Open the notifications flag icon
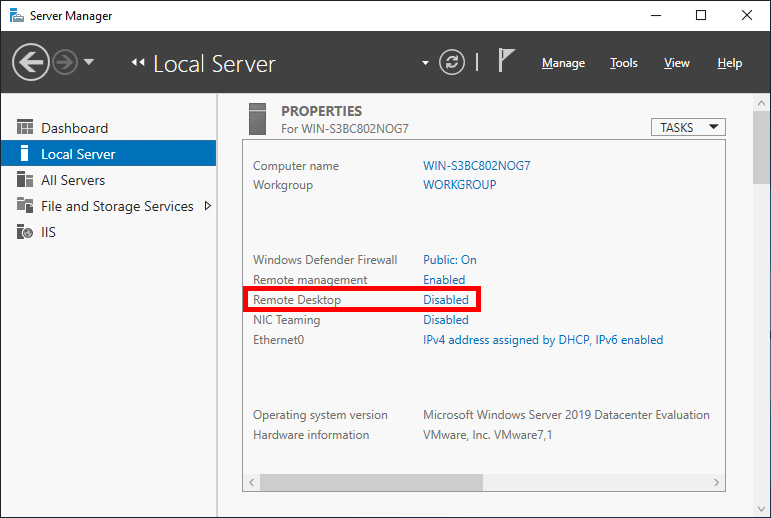The height and width of the screenshot is (518, 771). pyautogui.click(x=507, y=62)
